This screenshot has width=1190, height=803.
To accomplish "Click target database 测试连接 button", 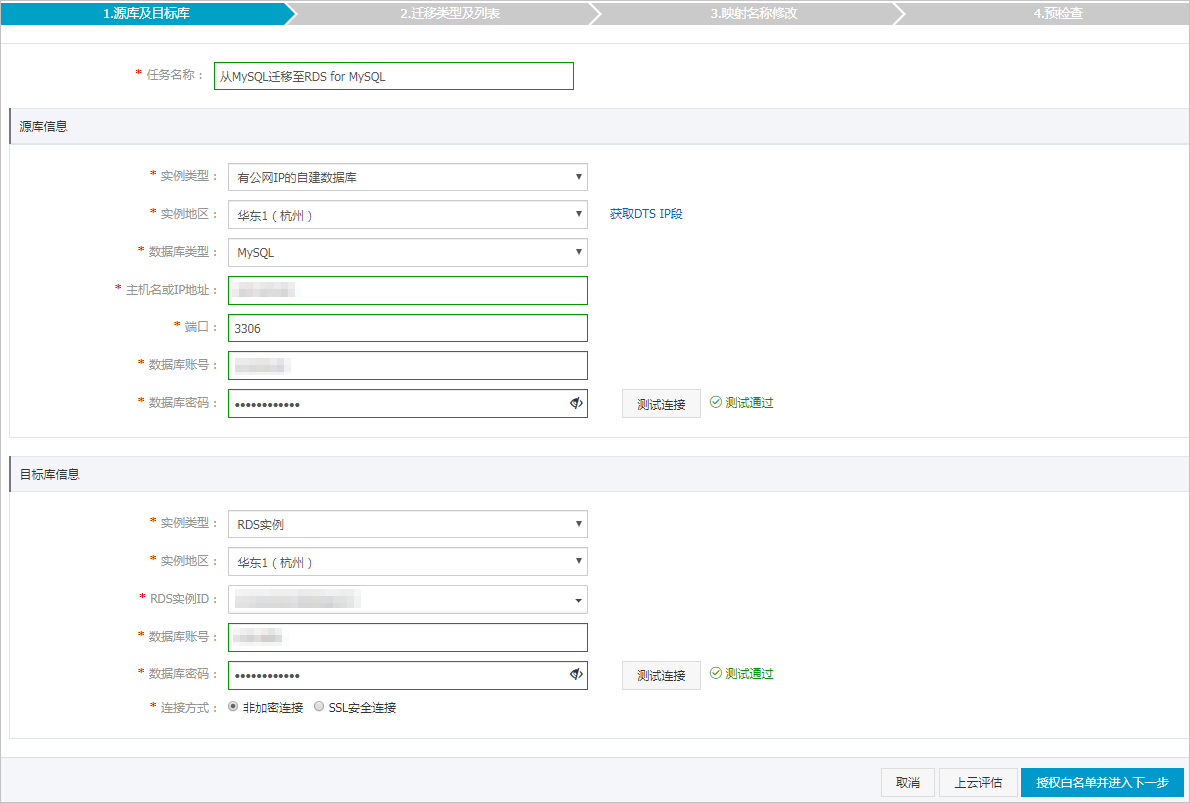I will point(661,675).
